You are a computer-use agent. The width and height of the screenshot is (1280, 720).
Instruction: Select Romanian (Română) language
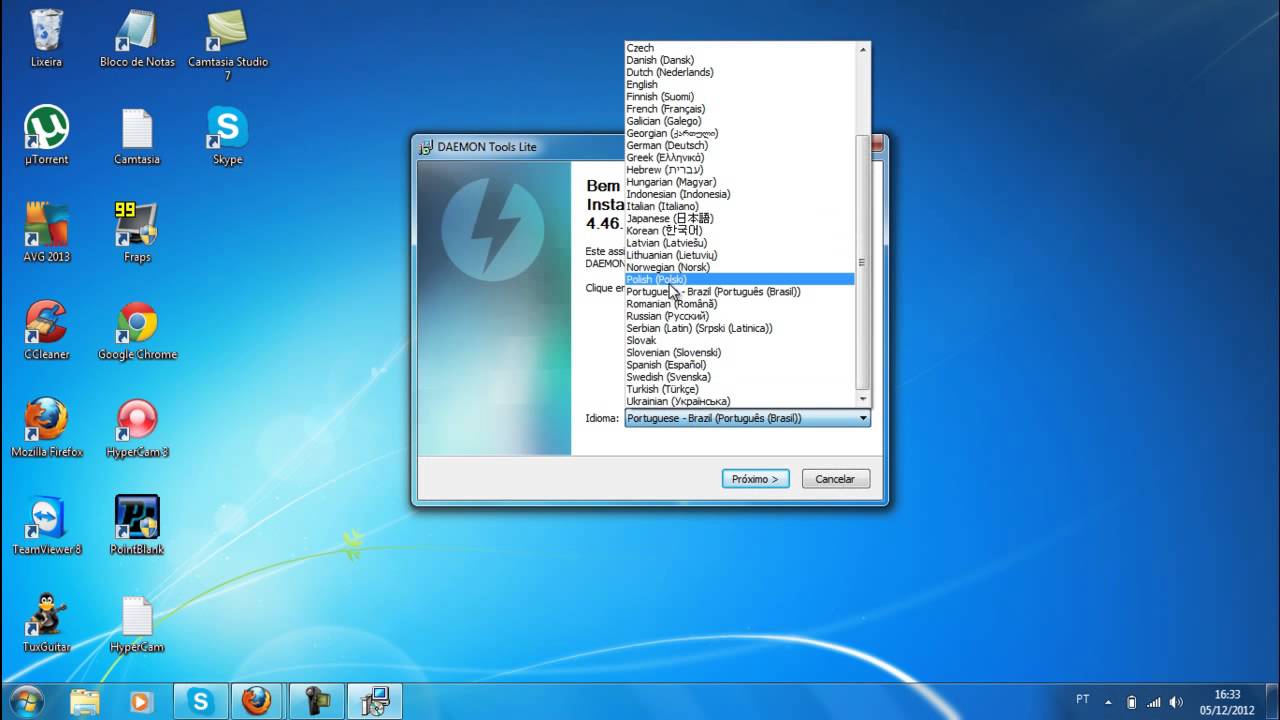(740, 304)
